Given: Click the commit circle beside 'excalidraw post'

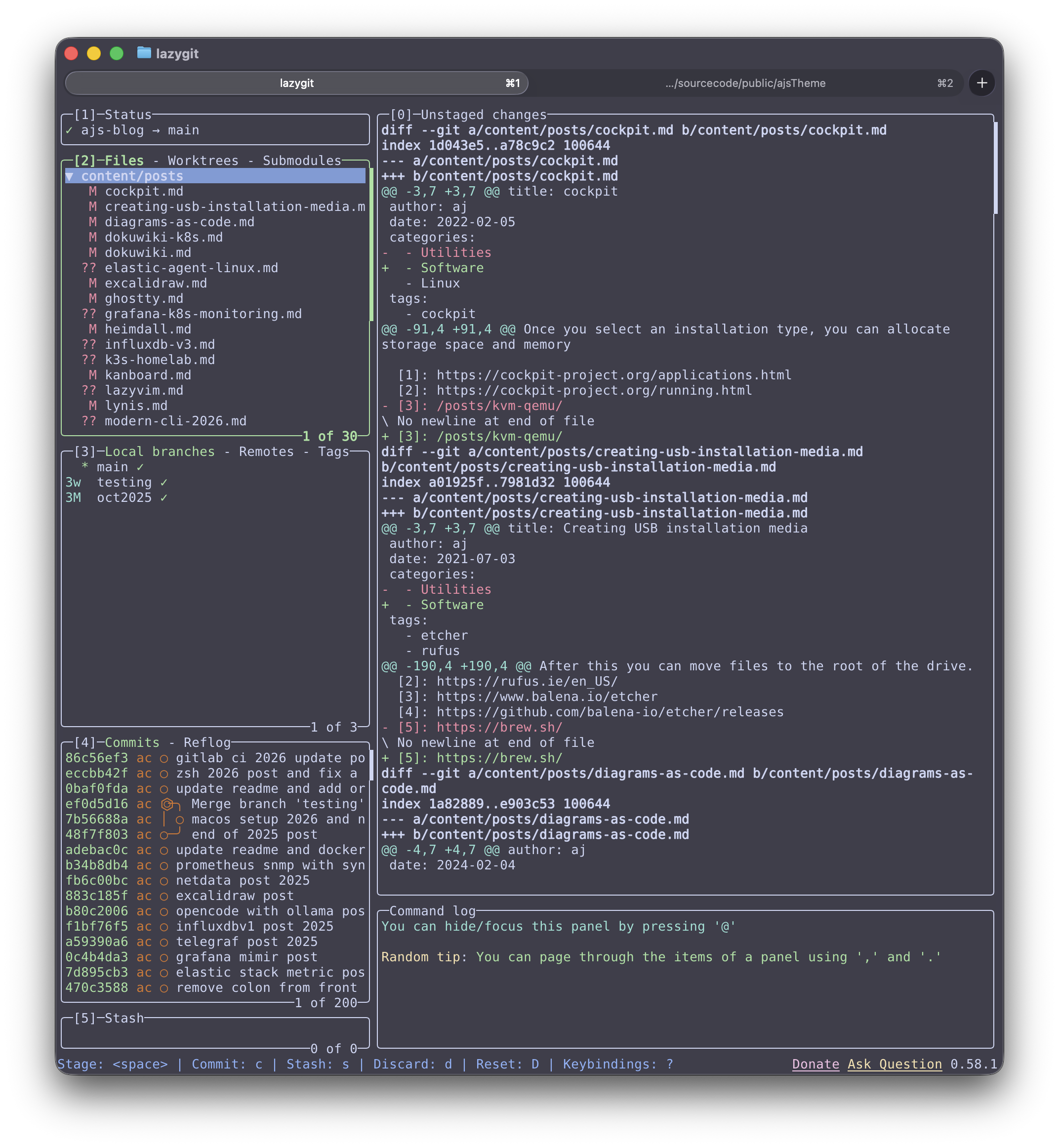Looking at the screenshot, I should (164, 896).
